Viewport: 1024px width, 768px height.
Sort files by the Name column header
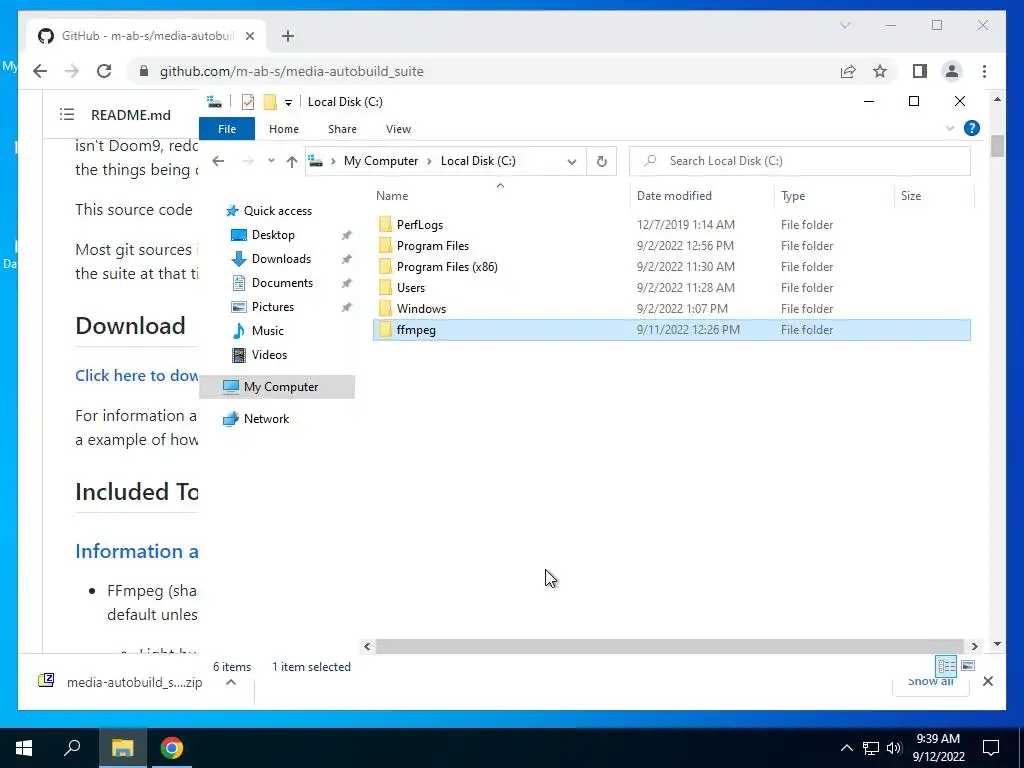tap(392, 196)
